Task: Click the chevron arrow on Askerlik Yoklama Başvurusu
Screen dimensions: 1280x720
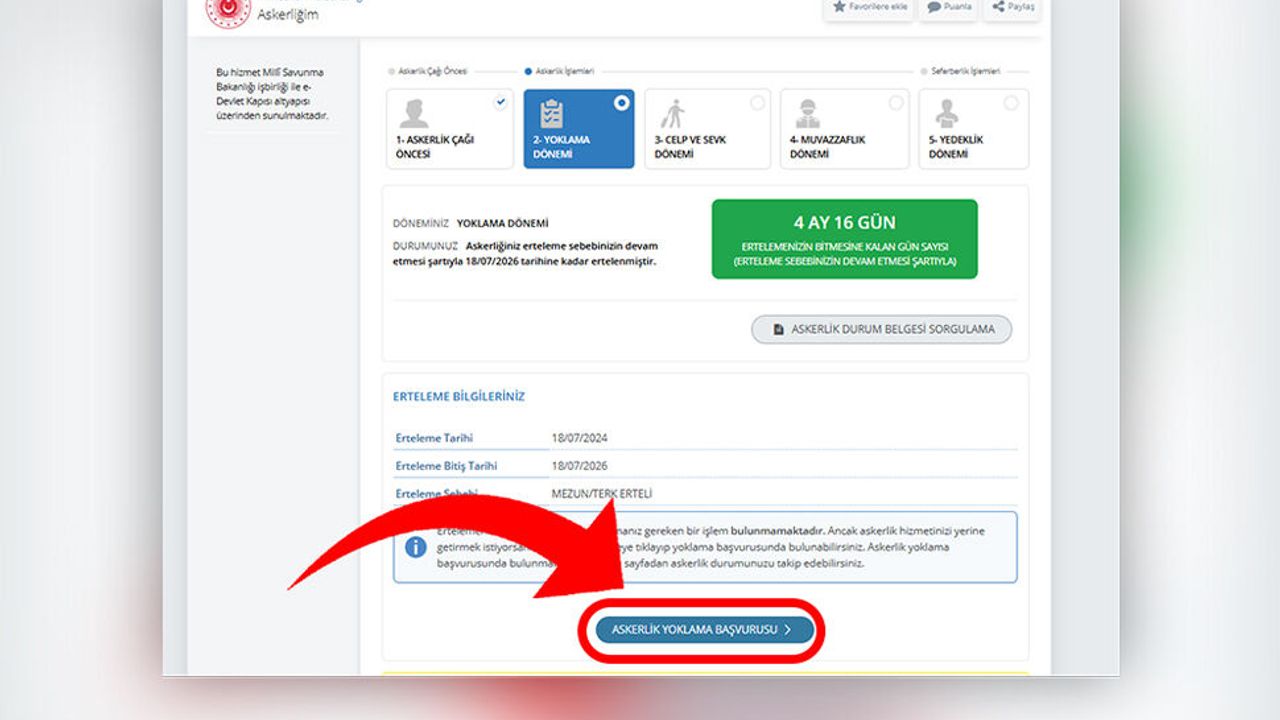Action: 788,630
